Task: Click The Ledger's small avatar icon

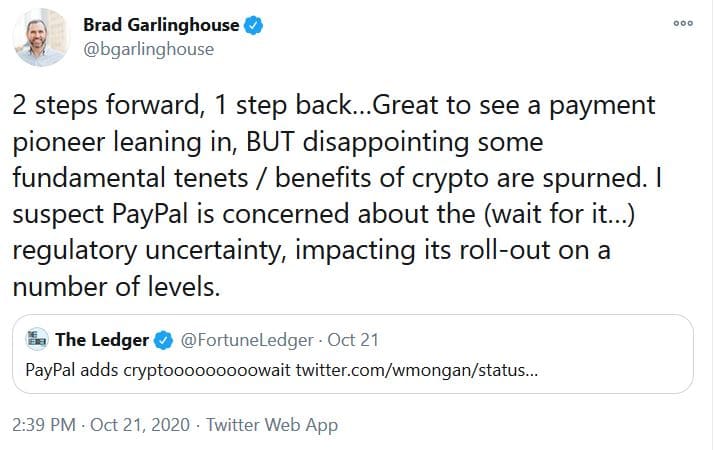Action: click(39, 340)
